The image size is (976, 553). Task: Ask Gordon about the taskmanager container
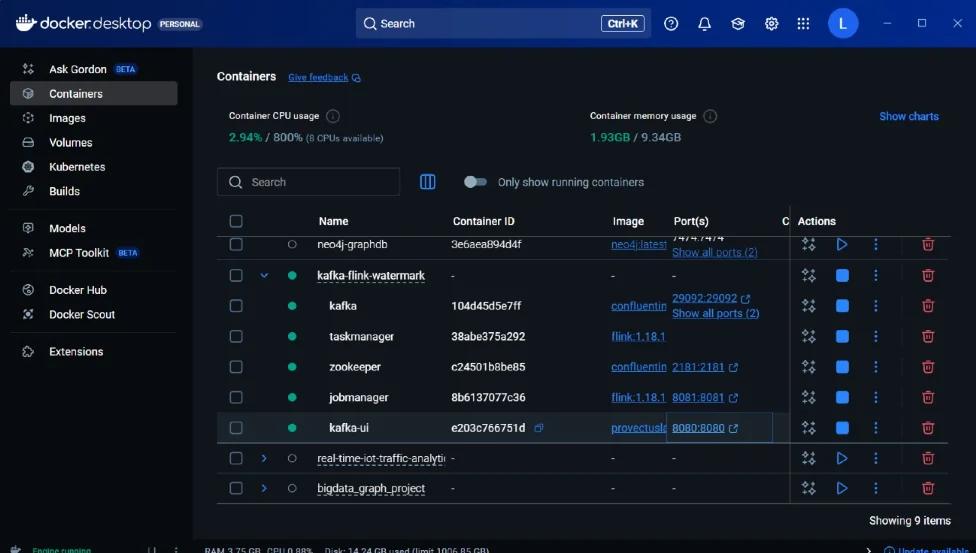coord(809,336)
